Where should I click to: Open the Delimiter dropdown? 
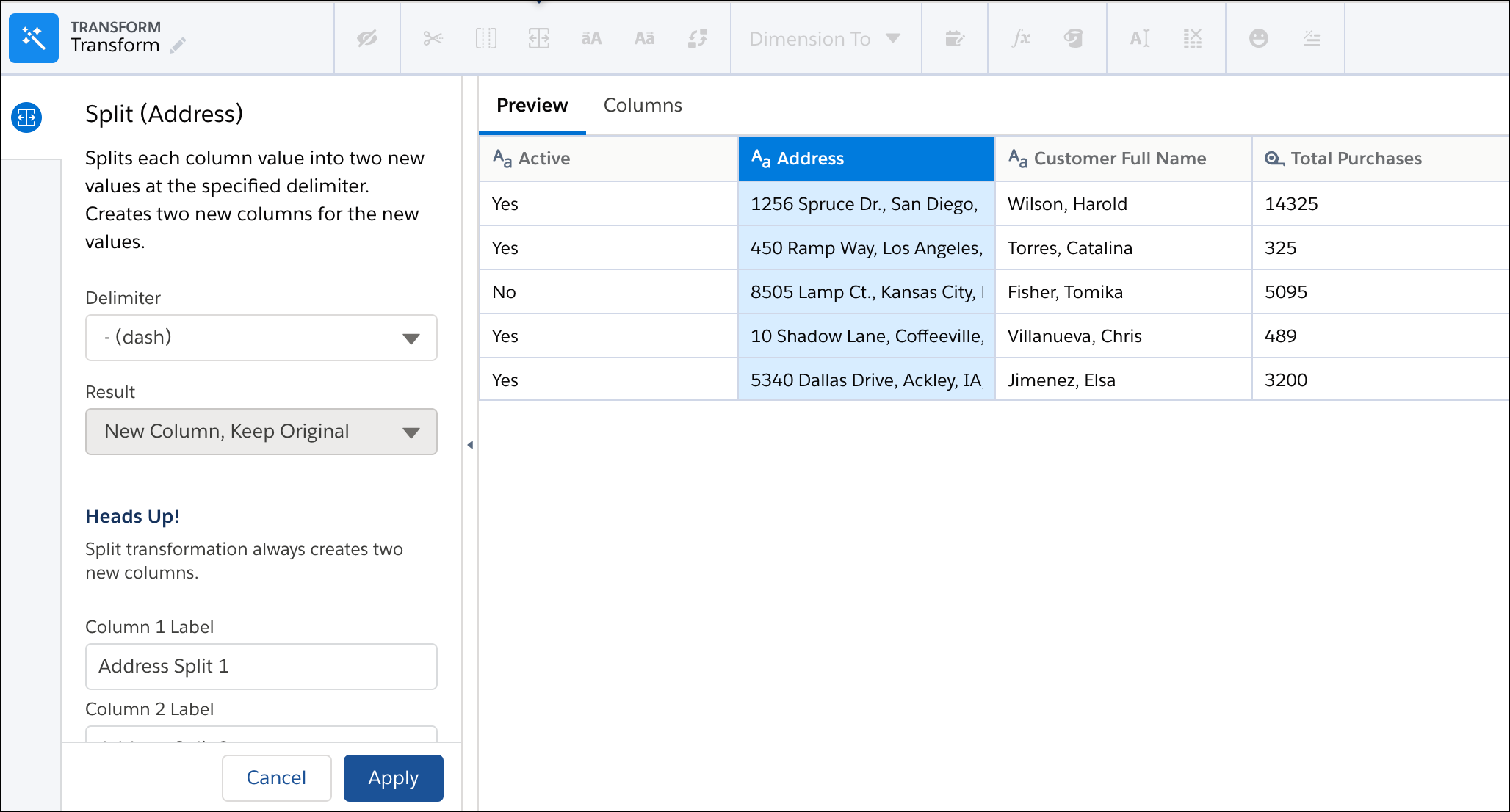pos(261,338)
